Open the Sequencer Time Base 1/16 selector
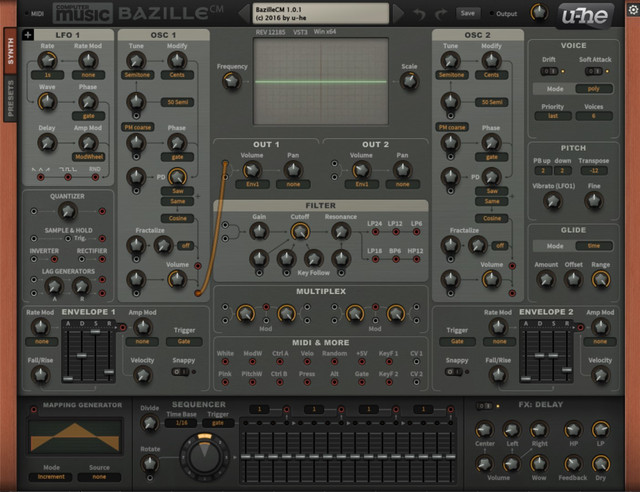Image resolution: width=640 pixels, height=492 pixels. tap(182, 423)
